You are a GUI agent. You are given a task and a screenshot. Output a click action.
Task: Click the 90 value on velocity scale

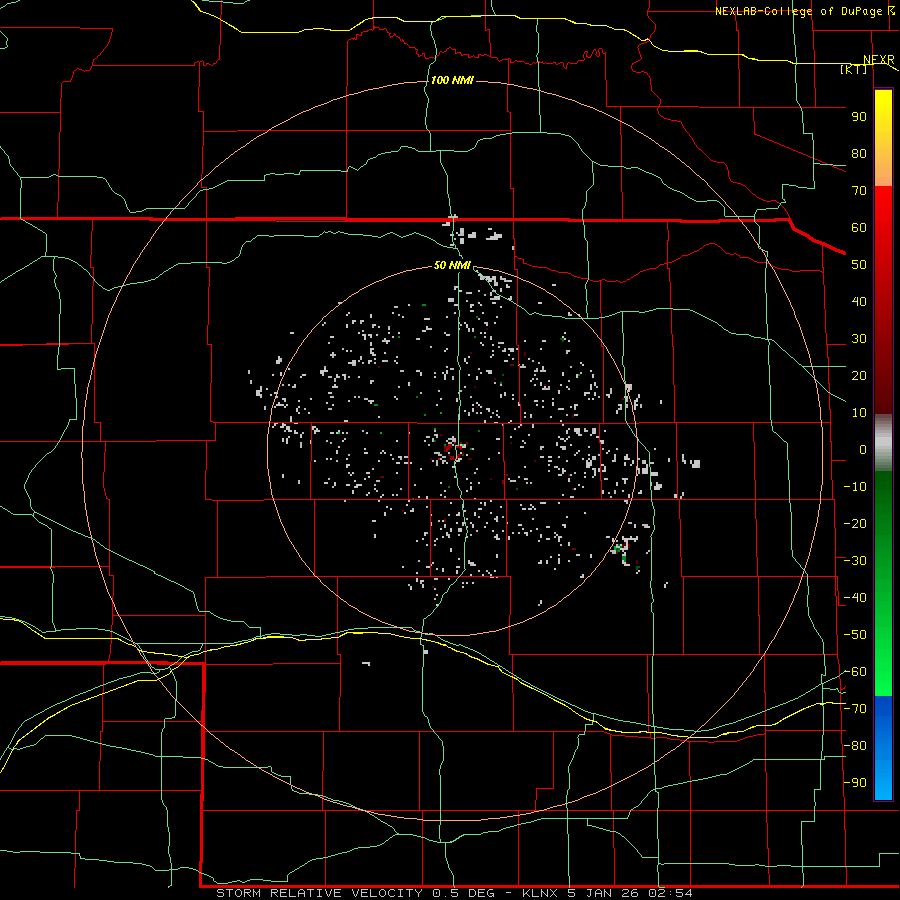[x=859, y=117]
